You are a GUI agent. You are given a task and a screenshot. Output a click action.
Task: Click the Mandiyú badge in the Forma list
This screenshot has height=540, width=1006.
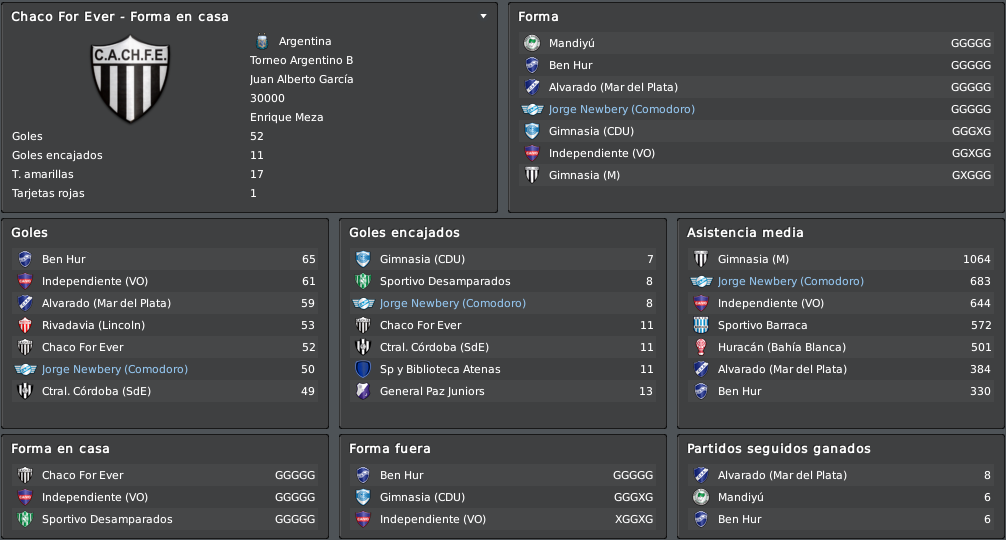(532, 43)
